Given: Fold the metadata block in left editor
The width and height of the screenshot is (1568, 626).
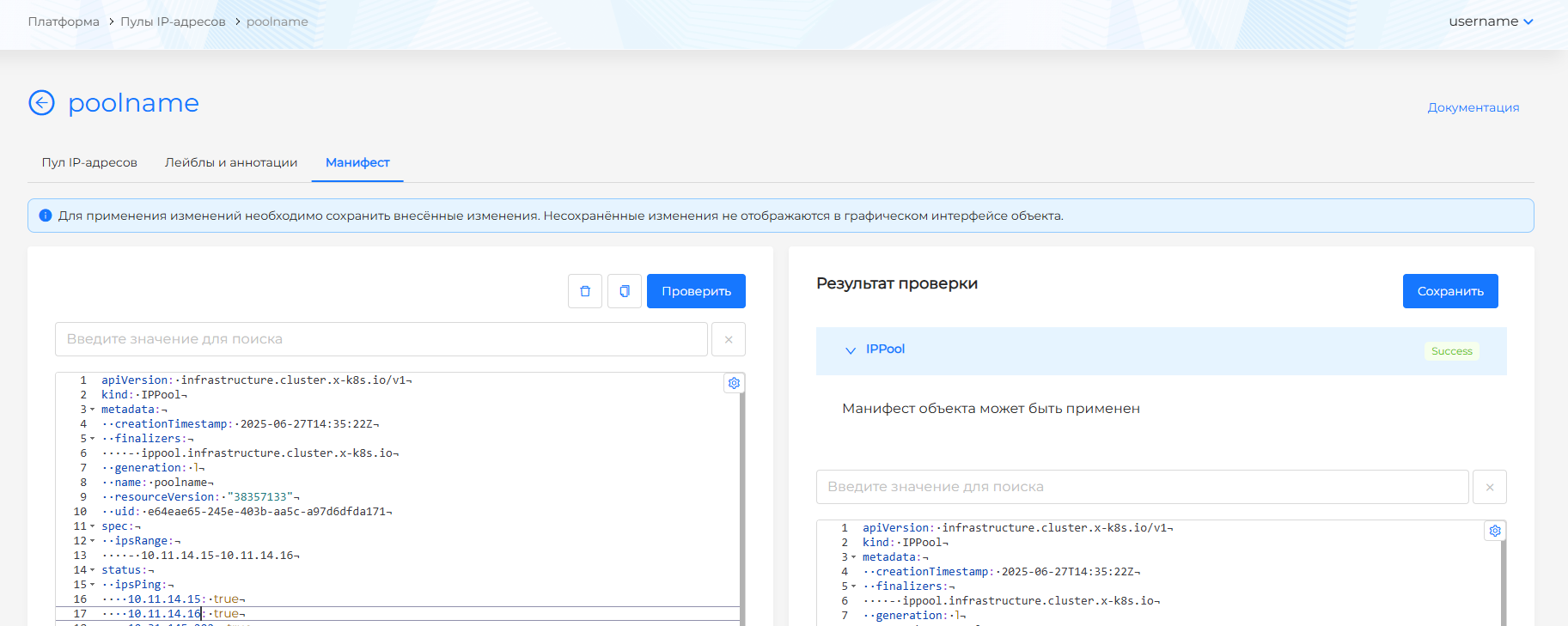Looking at the screenshot, I should pyautogui.click(x=93, y=410).
